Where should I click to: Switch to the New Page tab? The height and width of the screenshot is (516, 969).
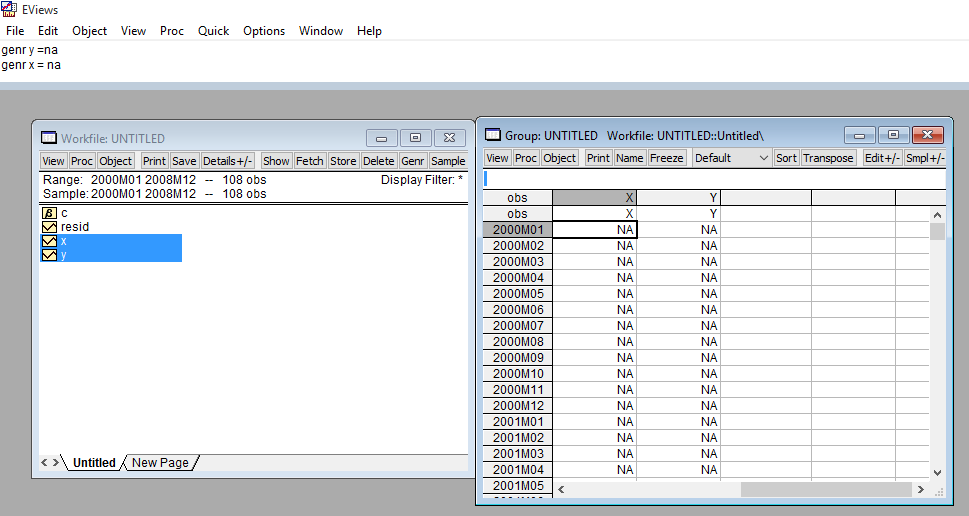coord(159,463)
